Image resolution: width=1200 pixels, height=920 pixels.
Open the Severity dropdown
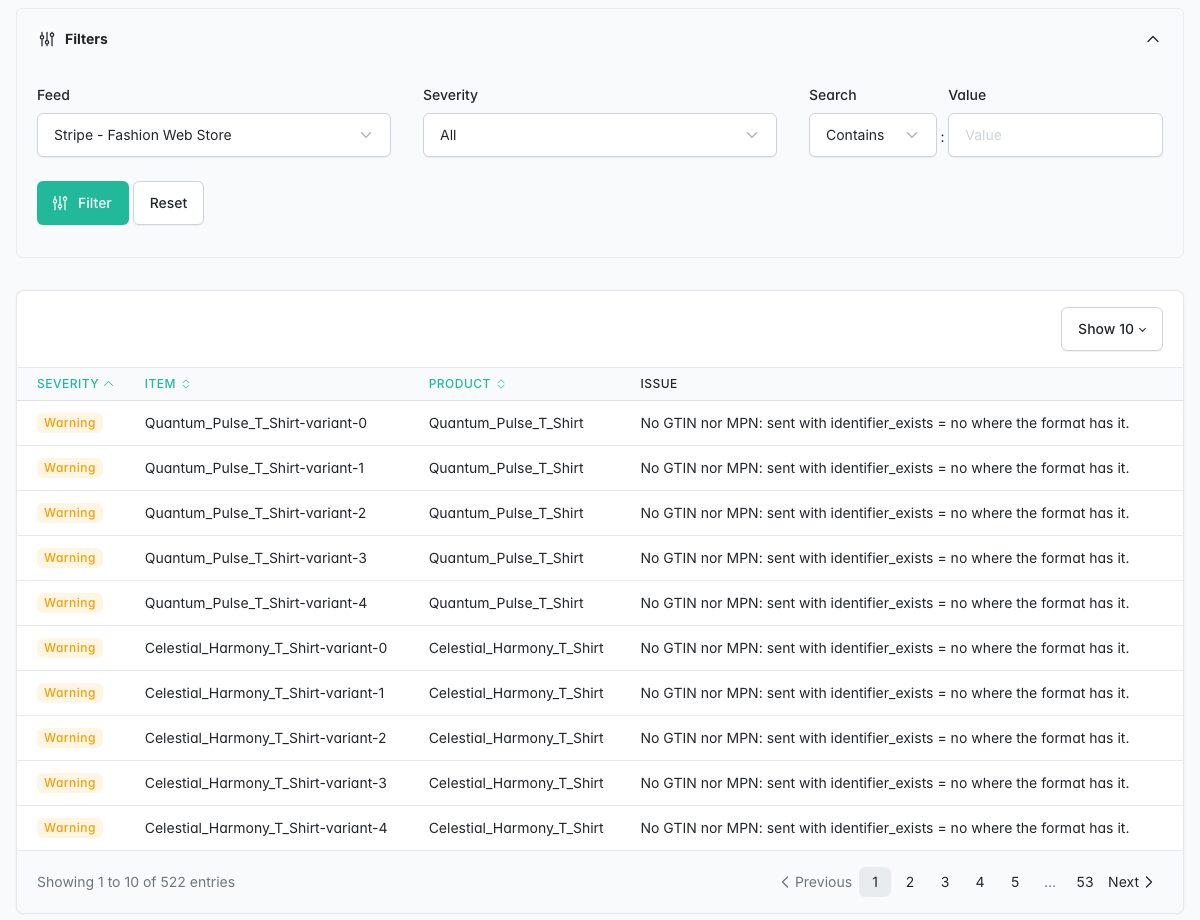[600, 135]
